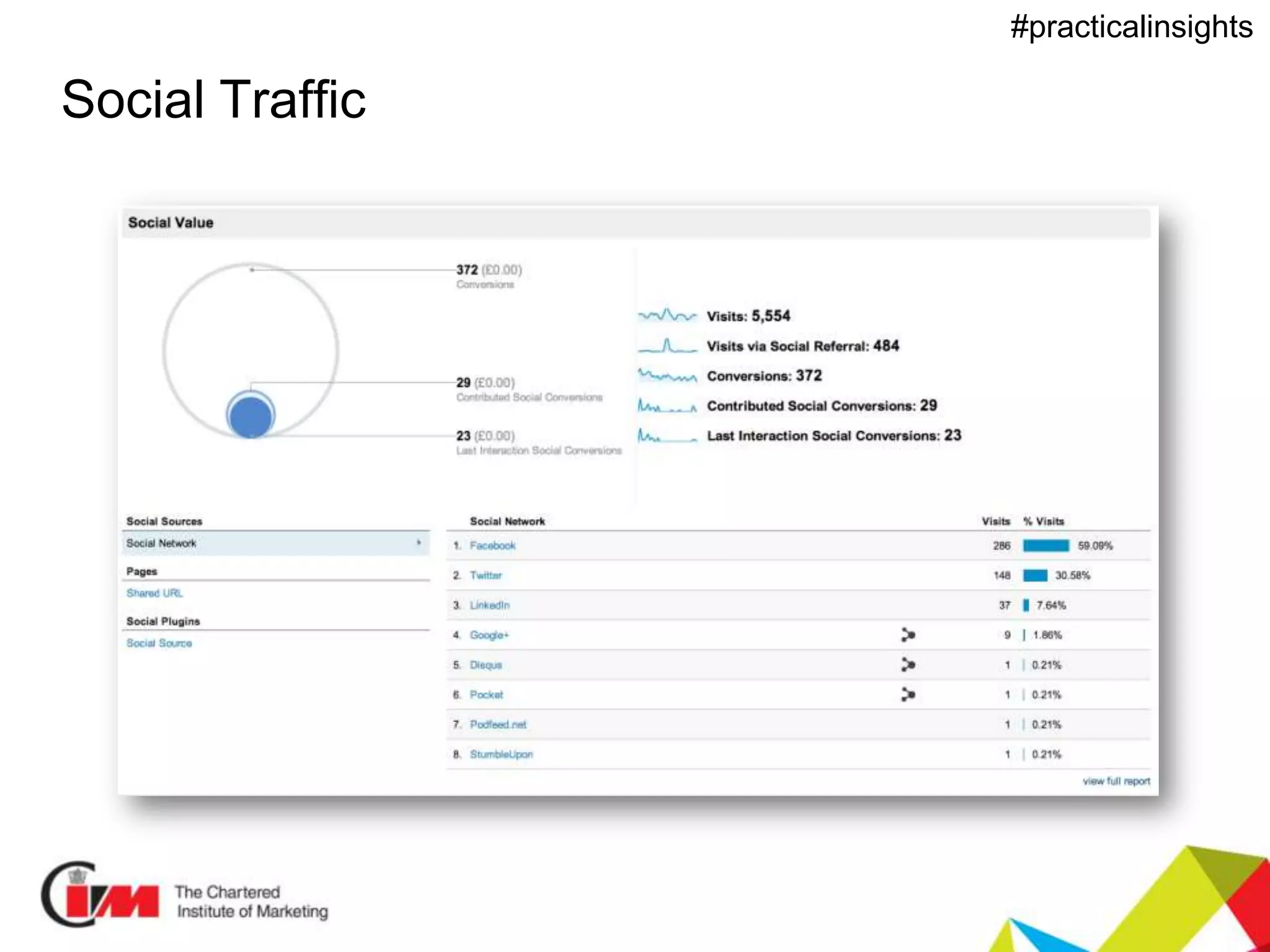Click the data hub icon in the Disqus row
Image resolution: width=1270 pixels, height=952 pixels.
[x=908, y=664]
